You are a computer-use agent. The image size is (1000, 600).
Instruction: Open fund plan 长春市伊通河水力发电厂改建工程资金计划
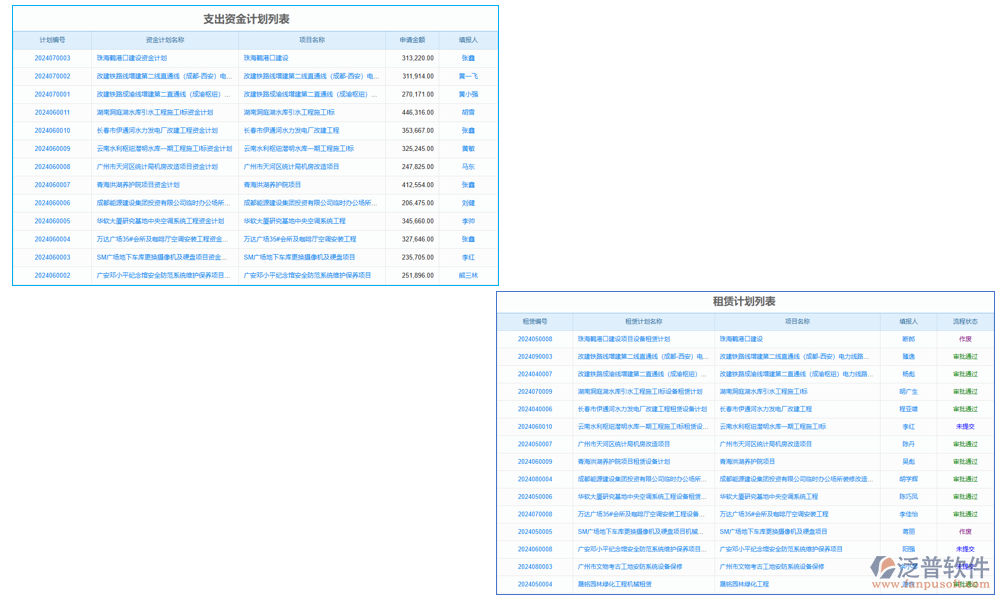coord(158,131)
